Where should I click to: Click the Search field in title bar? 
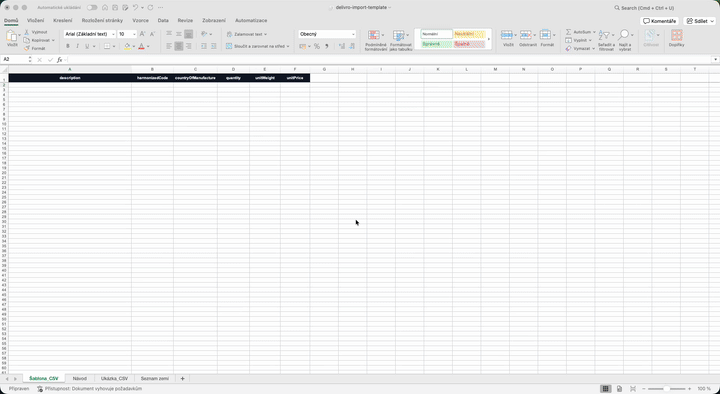(x=644, y=8)
